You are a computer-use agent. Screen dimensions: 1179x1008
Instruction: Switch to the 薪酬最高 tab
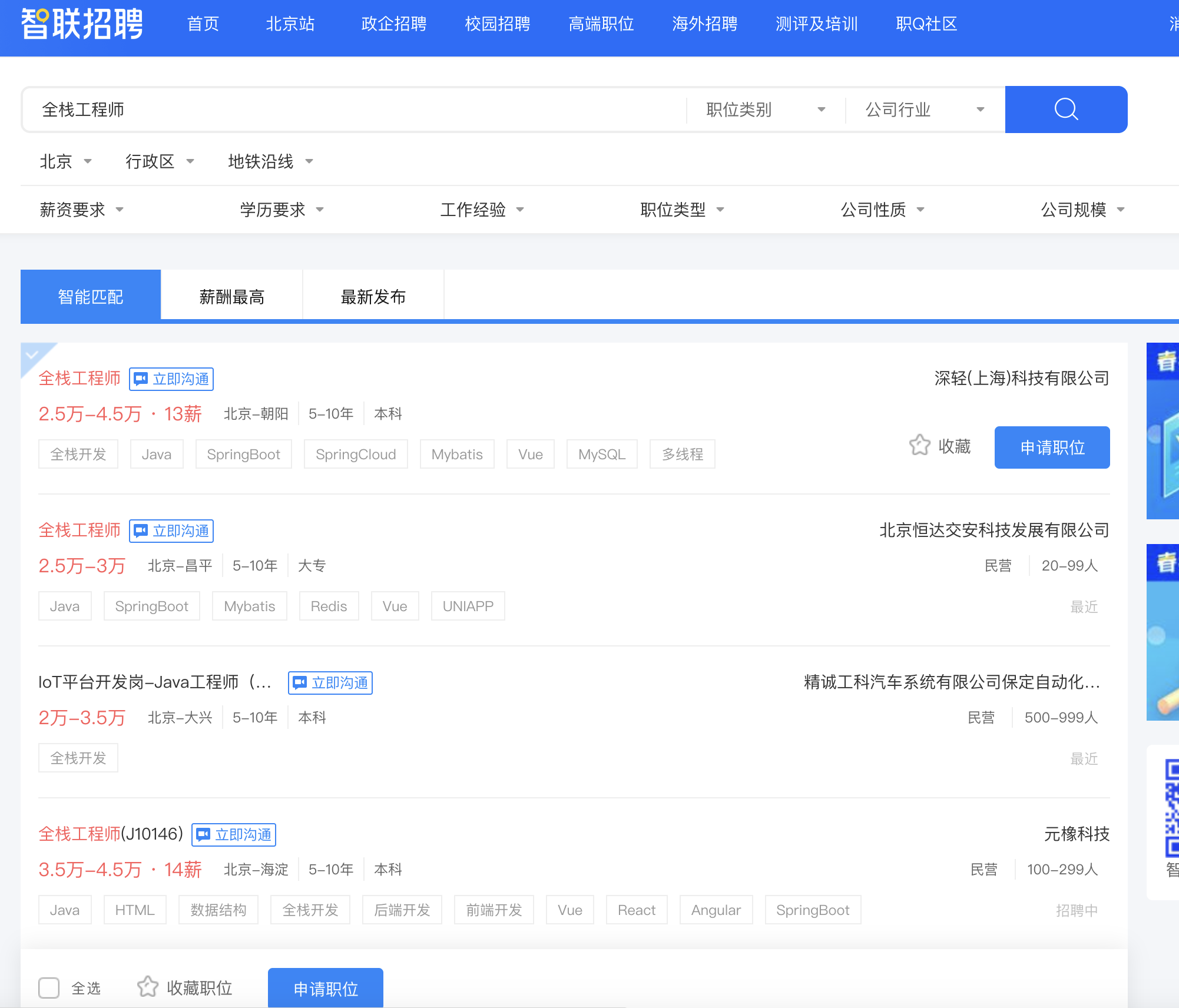pyautogui.click(x=231, y=296)
